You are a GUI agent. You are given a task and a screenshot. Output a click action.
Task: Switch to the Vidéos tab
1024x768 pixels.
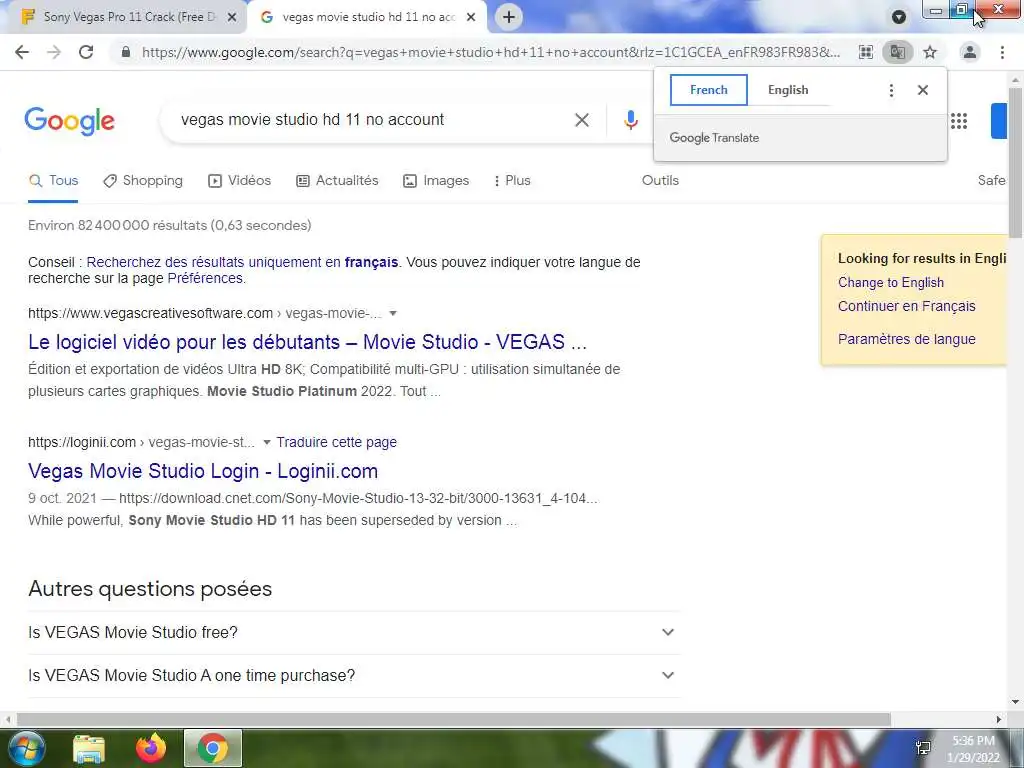coord(240,181)
